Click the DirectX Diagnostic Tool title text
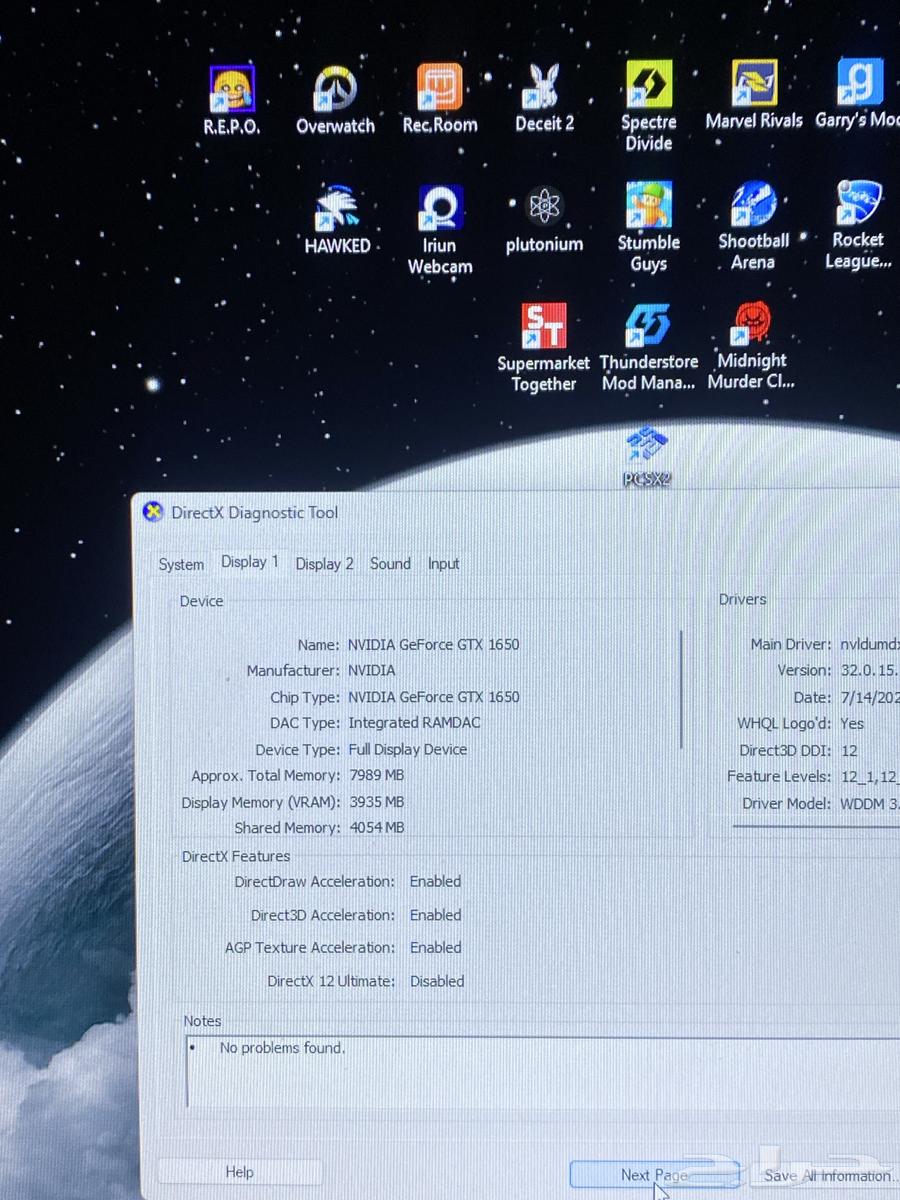This screenshot has height=1200, width=900. click(254, 513)
